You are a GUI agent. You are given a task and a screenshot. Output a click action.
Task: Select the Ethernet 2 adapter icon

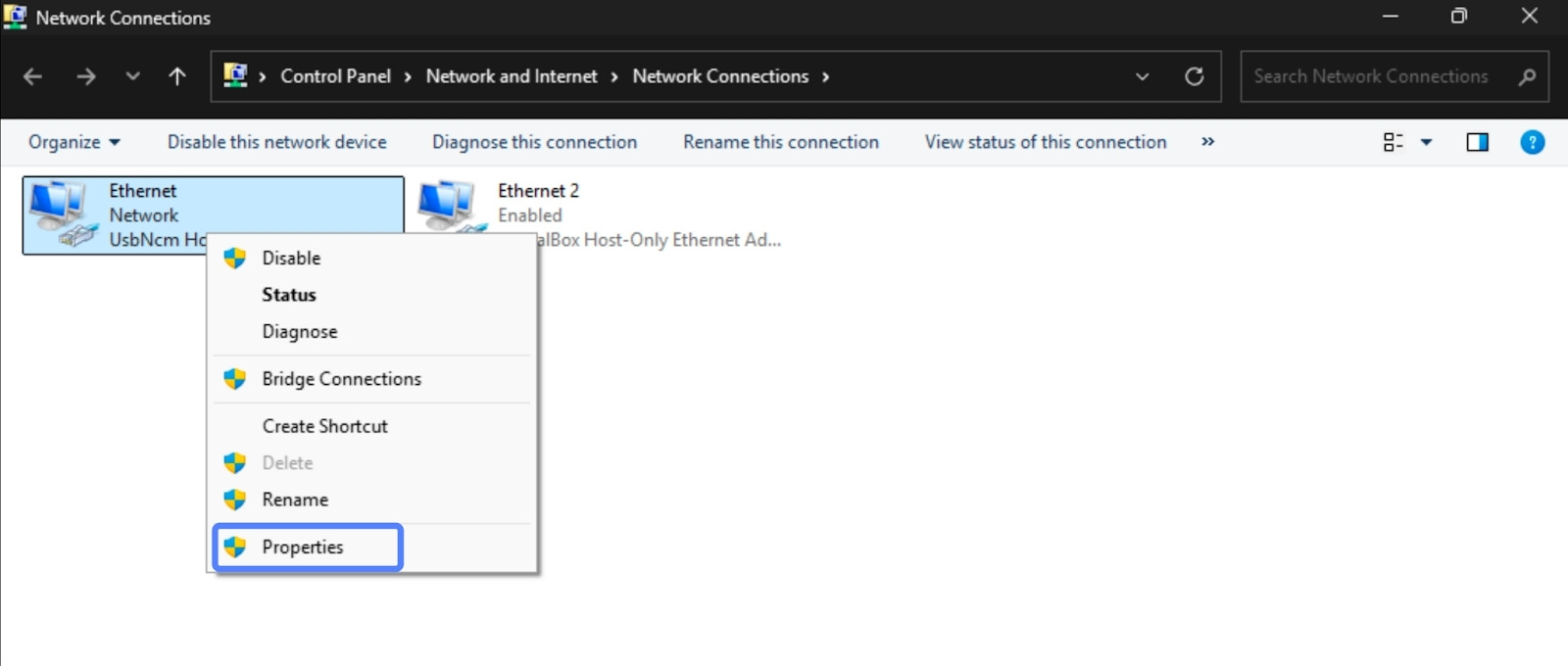coord(448,208)
